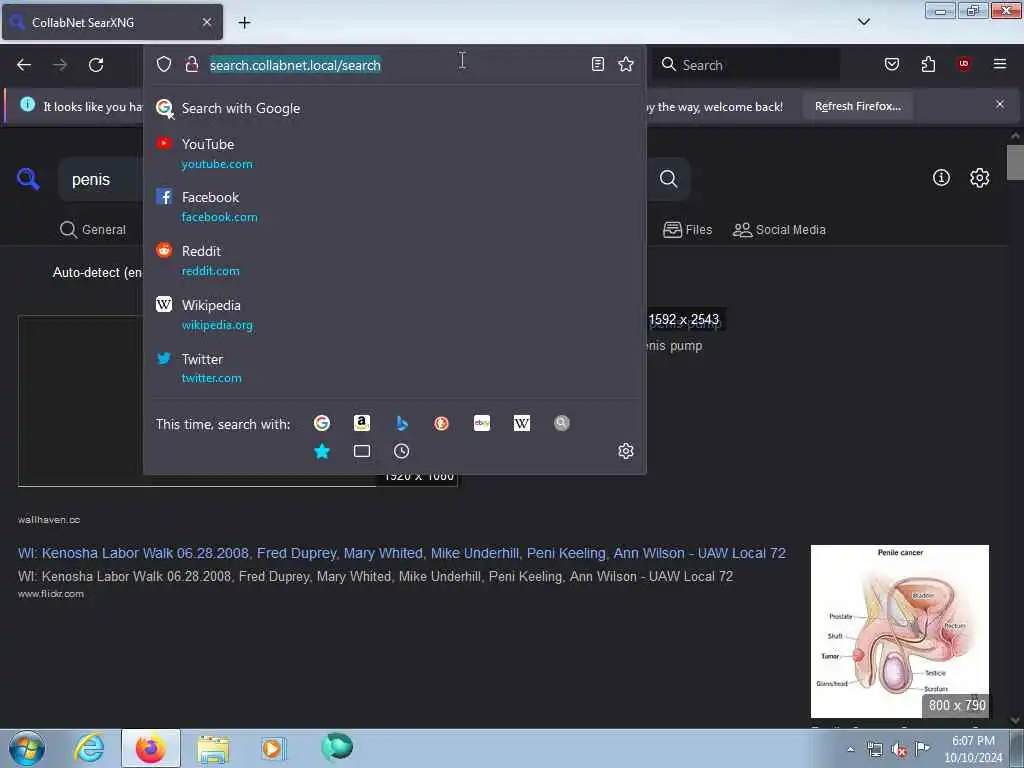
Task: Reload the page with the refresh icon
Action: 96,65
